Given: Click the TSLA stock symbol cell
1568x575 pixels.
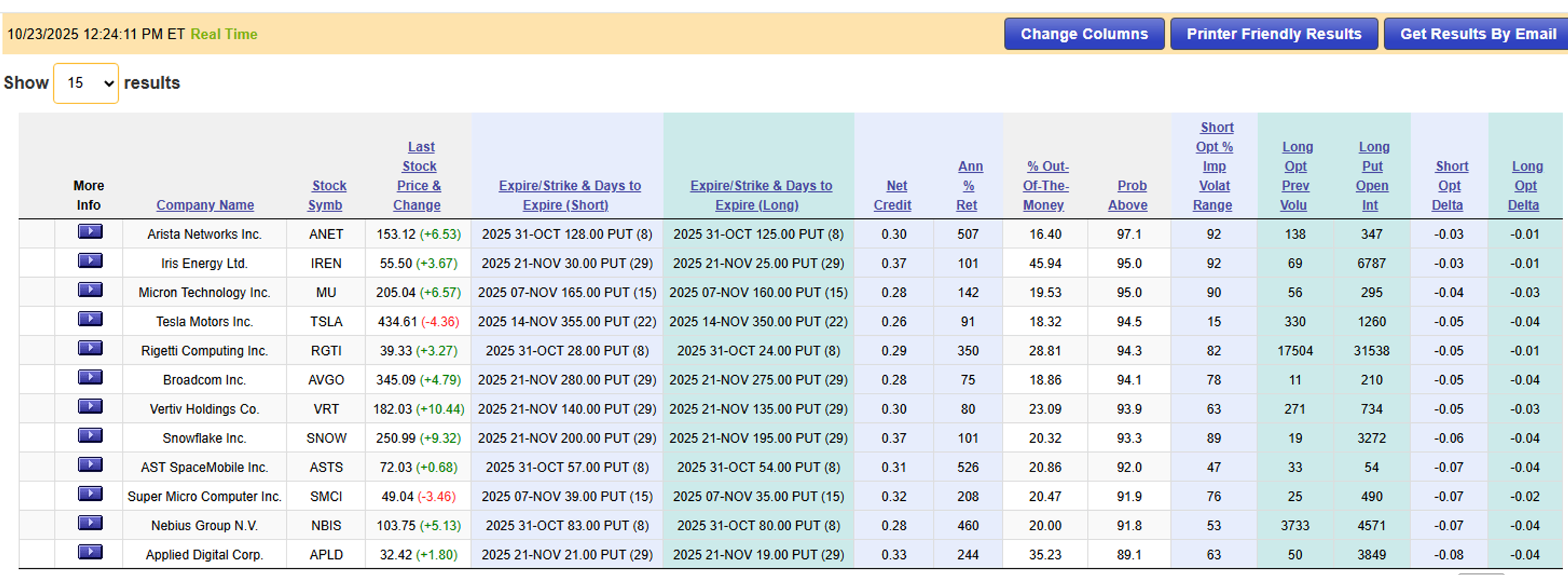Looking at the screenshot, I should [x=326, y=322].
